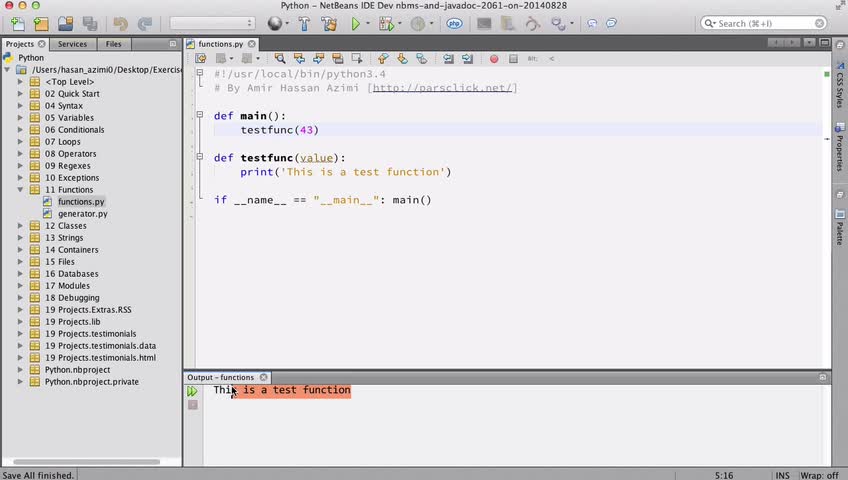Click the Open Project icon

pos(65,24)
